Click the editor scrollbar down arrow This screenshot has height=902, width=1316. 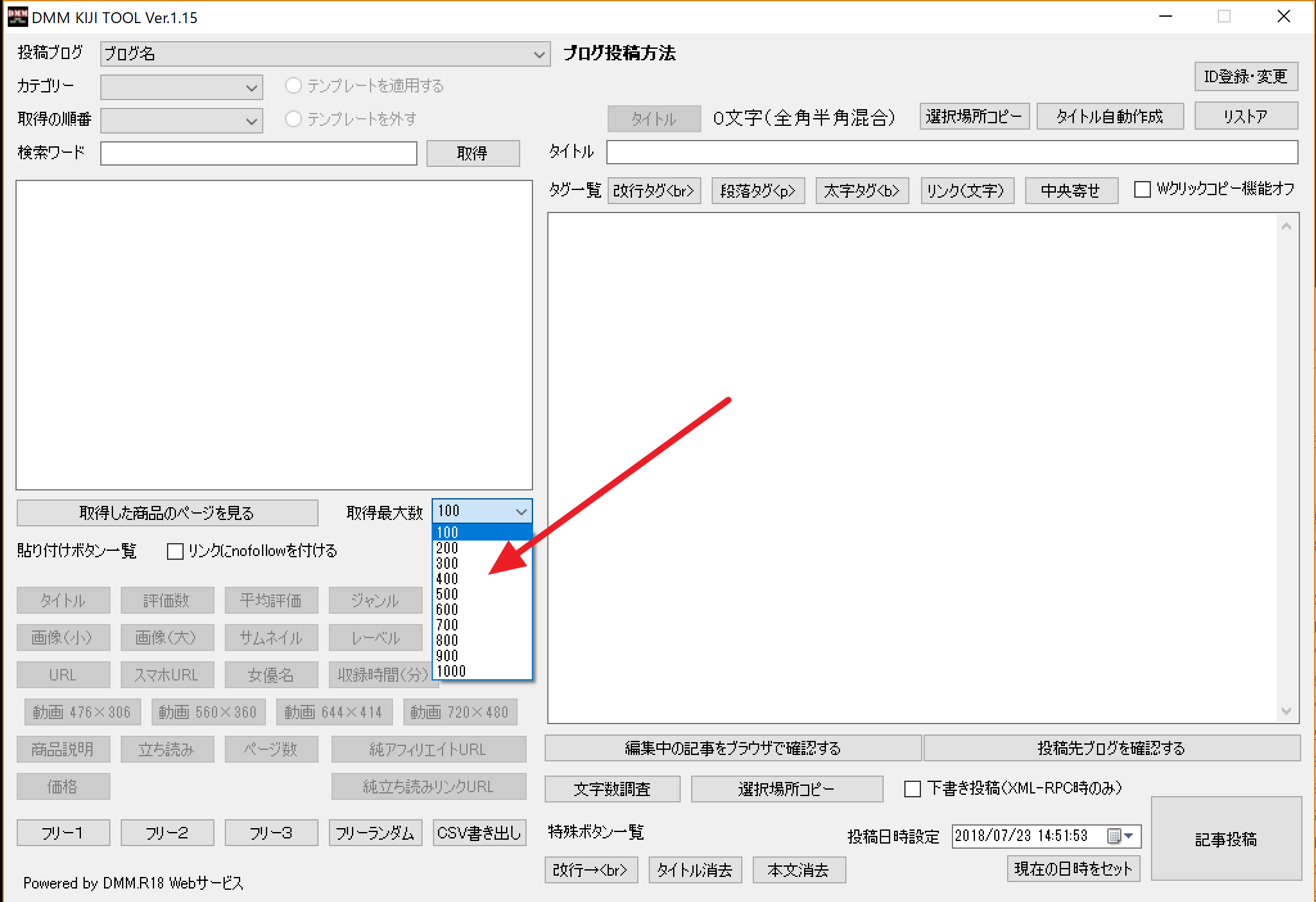[1286, 711]
